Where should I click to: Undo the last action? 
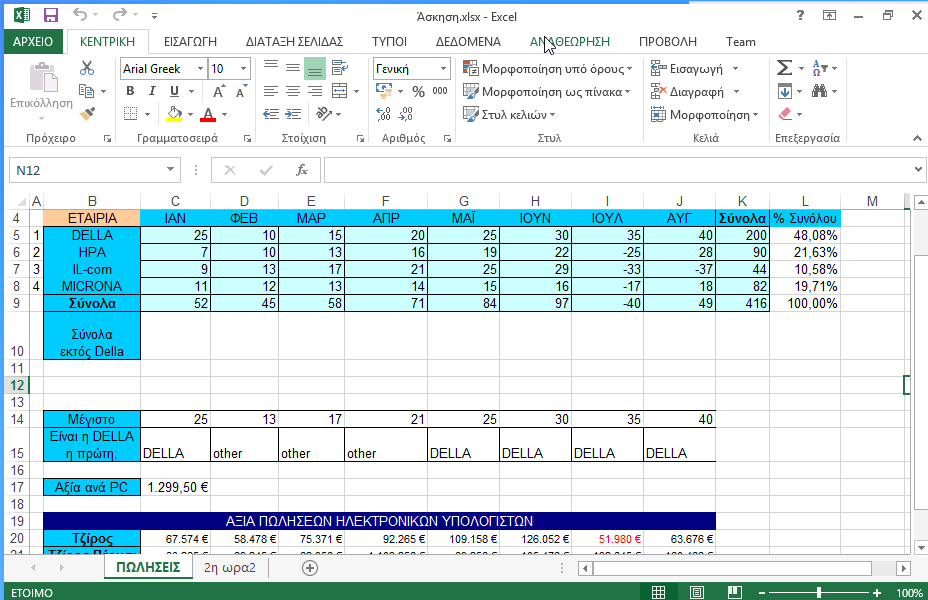(80, 15)
